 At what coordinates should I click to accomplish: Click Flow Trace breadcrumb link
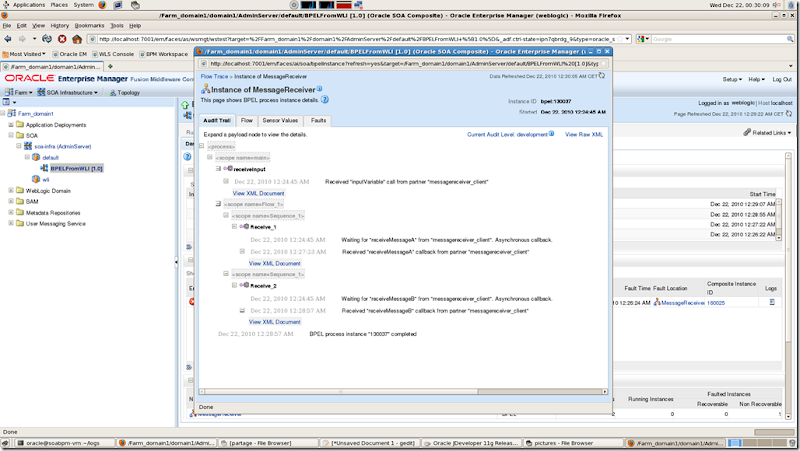(214, 77)
